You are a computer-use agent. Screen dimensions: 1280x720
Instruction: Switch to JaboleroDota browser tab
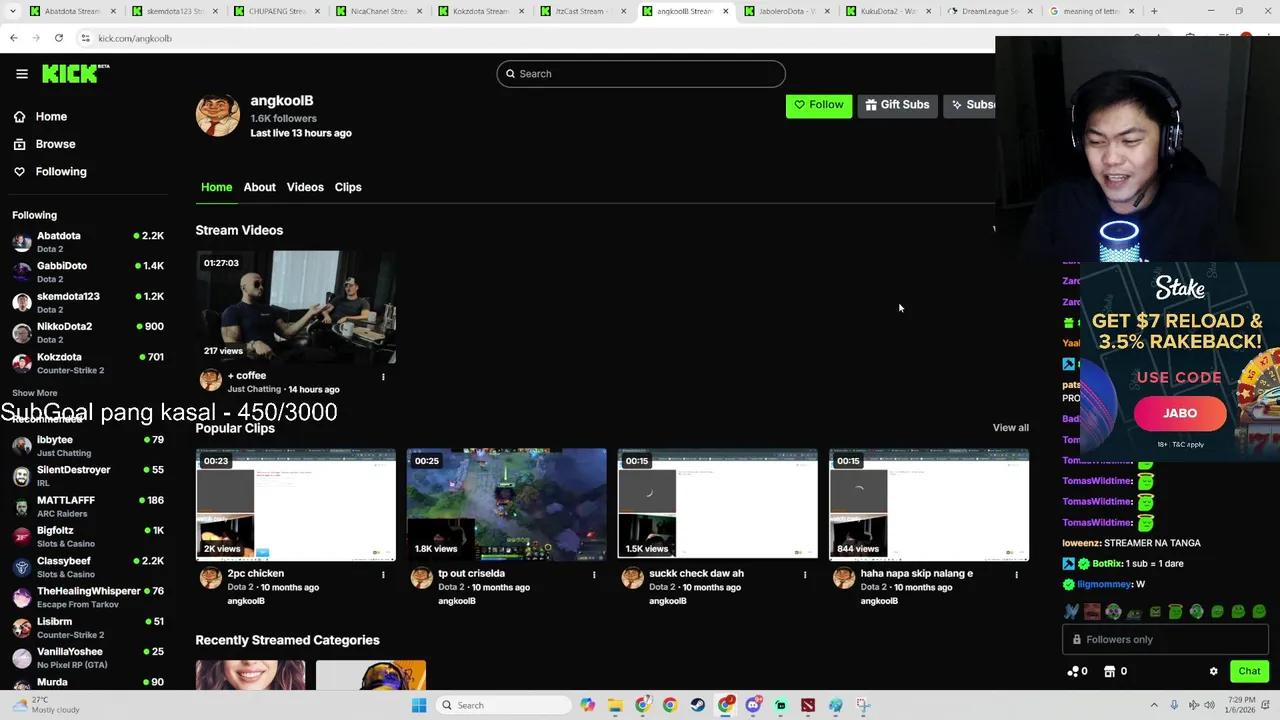click(788, 11)
